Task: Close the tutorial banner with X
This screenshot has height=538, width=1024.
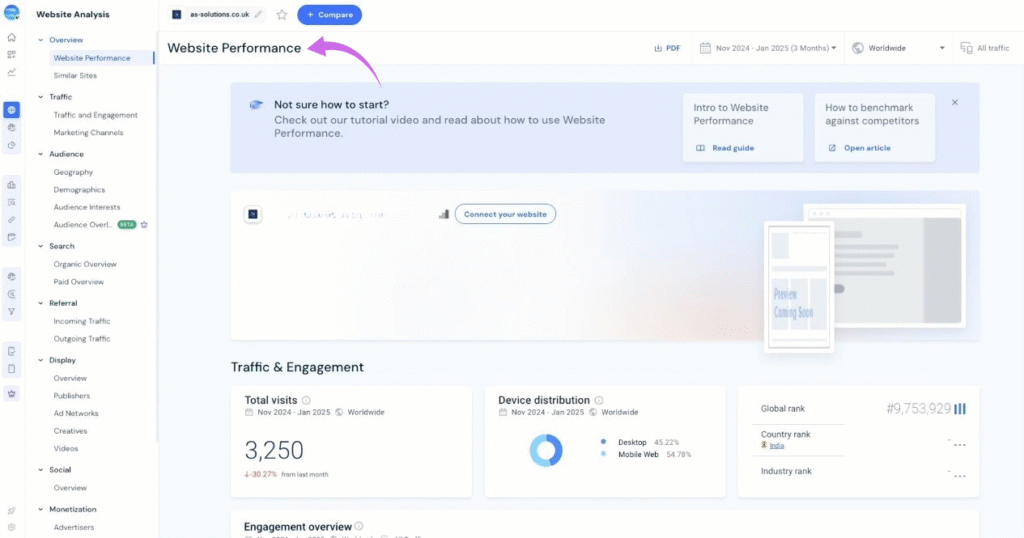Action: tap(954, 102)
